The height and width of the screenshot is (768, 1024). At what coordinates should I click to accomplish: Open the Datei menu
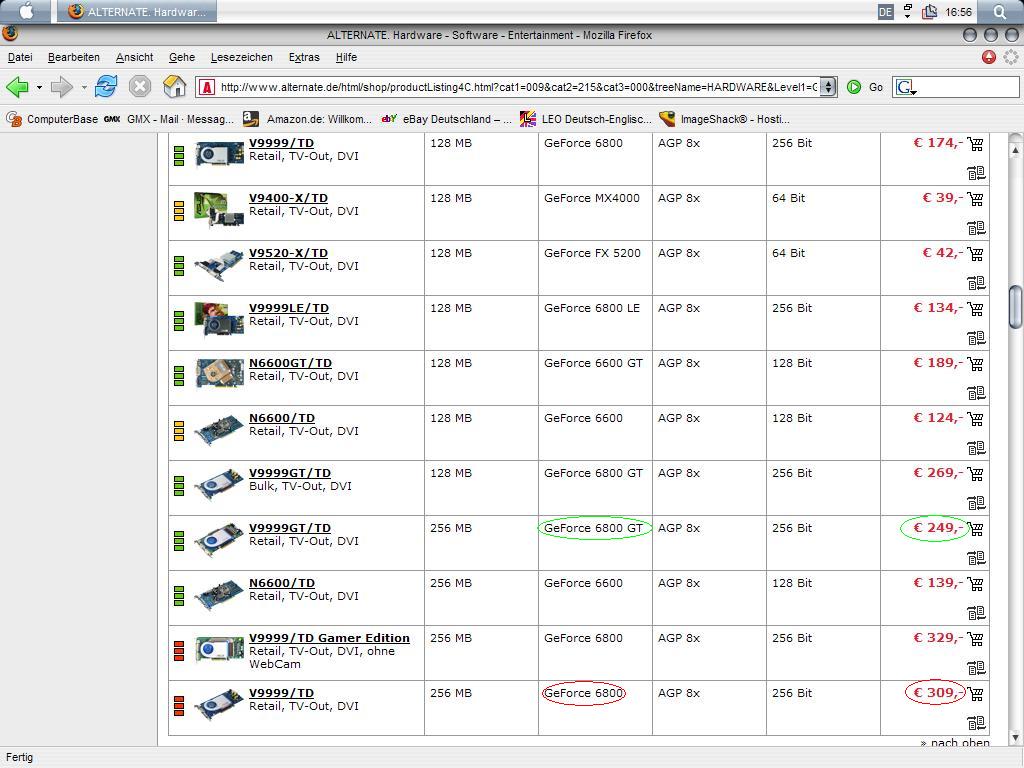pyautogui.click(x=20, y=57)
